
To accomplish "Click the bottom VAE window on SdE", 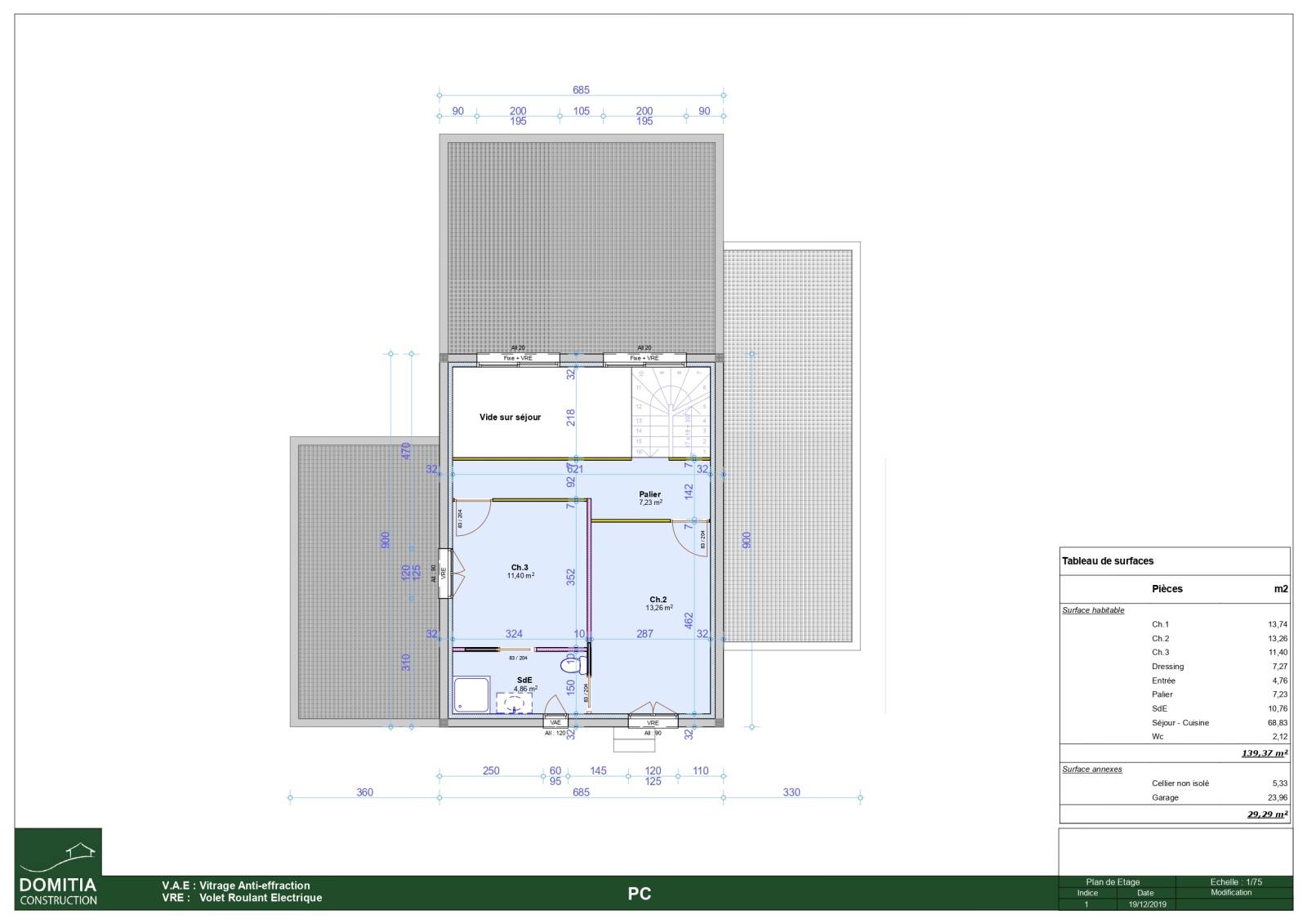I will pos(556,722).
